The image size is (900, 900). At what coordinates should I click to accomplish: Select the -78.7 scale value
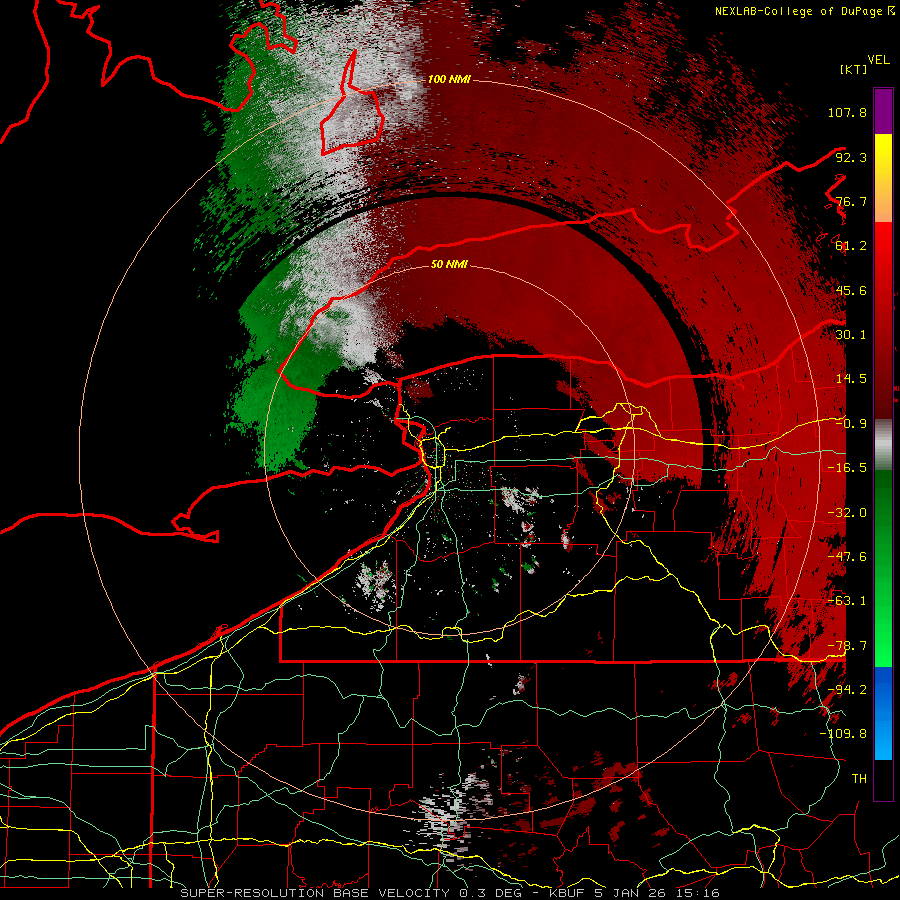tap(847, 646)
